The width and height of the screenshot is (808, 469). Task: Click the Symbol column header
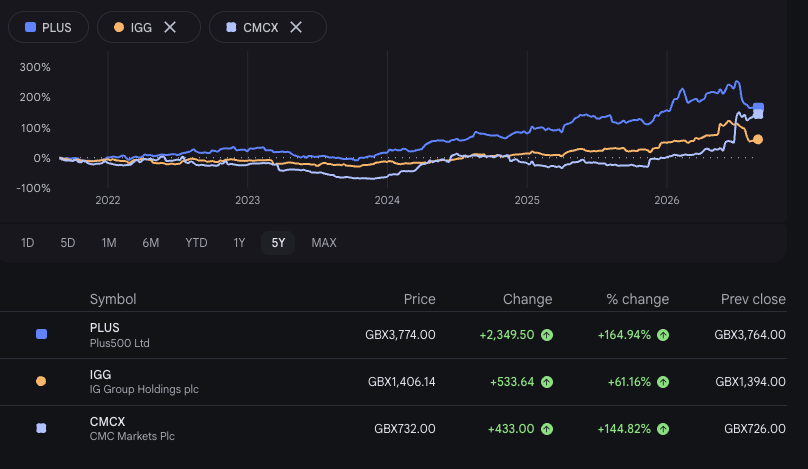tap(113, 299)
